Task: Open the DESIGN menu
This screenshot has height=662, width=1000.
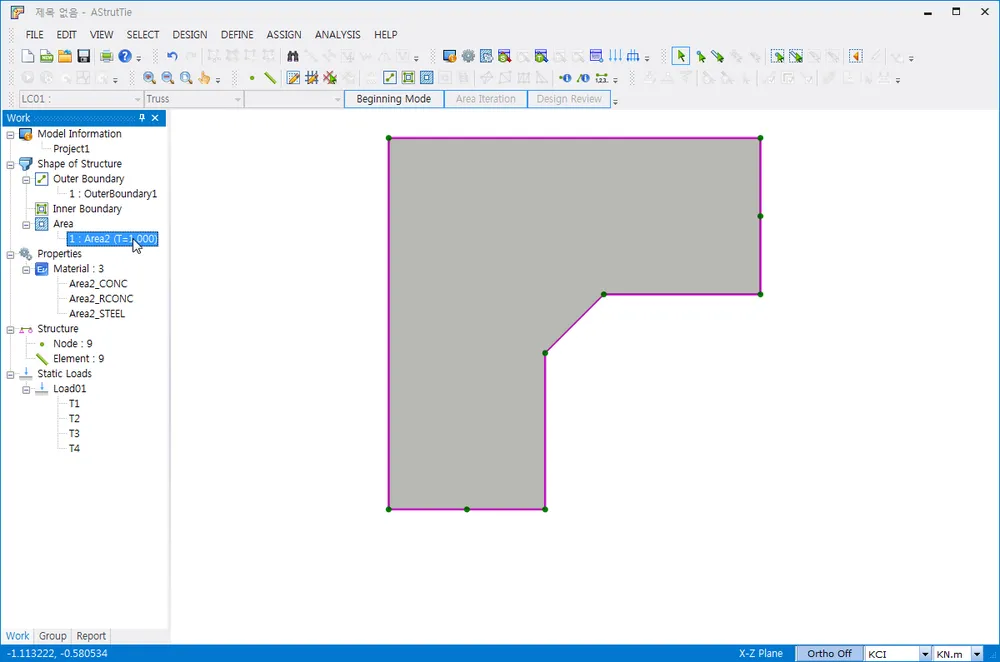Action: pos(190,34)
